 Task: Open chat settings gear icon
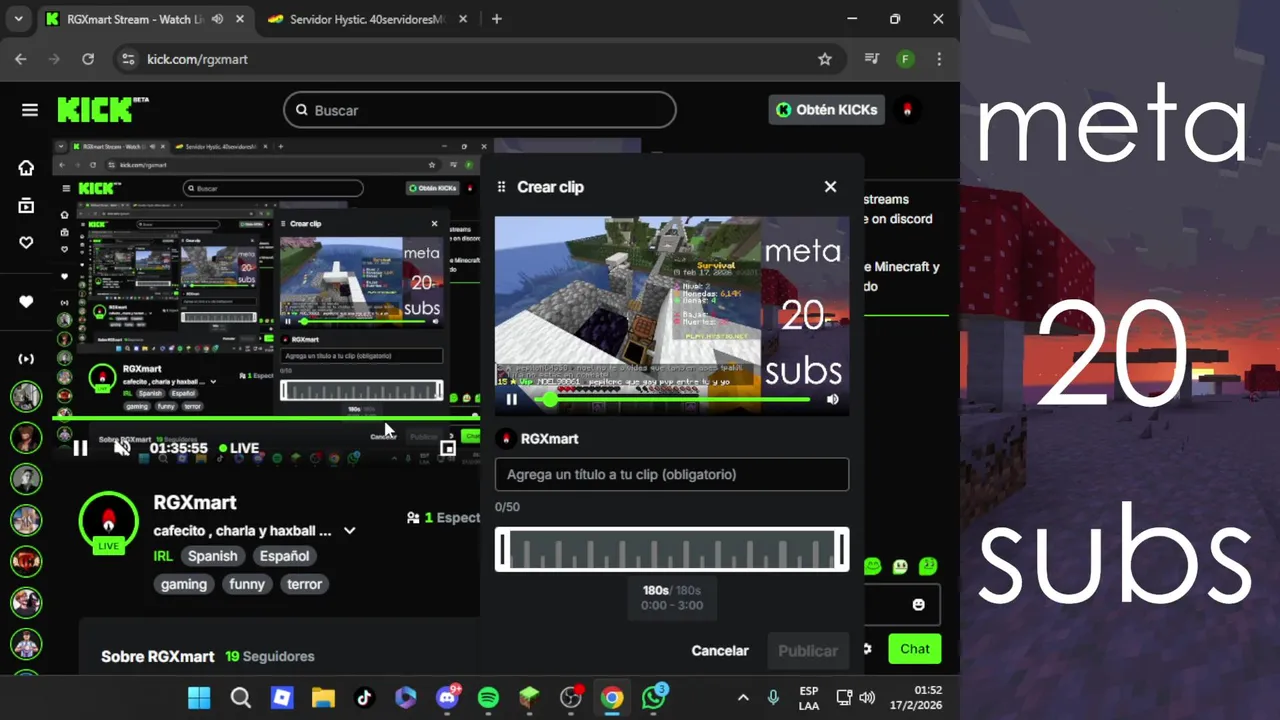click(x=867, y=649)
